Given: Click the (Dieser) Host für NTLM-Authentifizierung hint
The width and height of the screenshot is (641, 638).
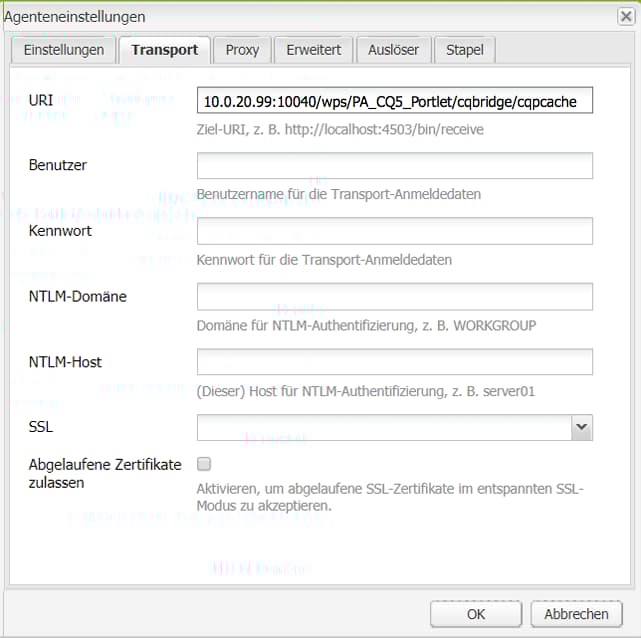Looking at the screenshot, I should click(366, 392).
